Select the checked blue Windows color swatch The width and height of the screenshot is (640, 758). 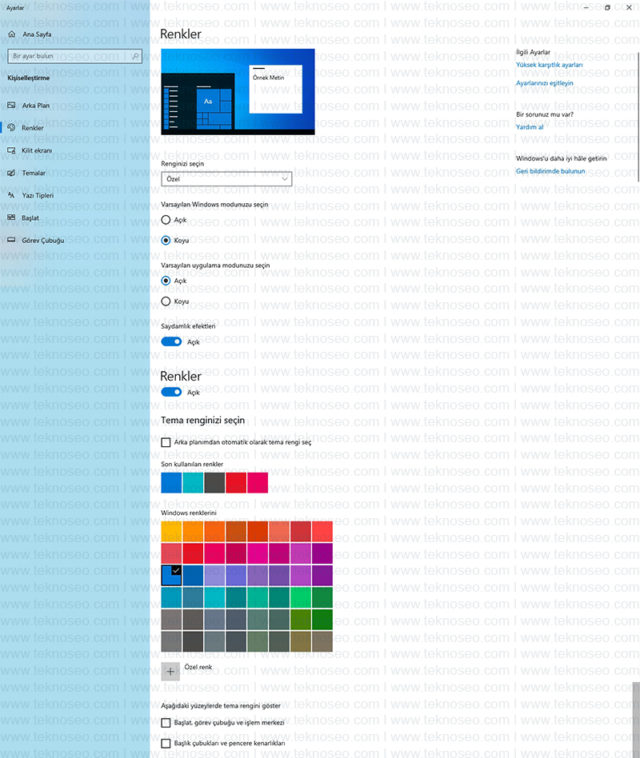click(x=171, y=575)
